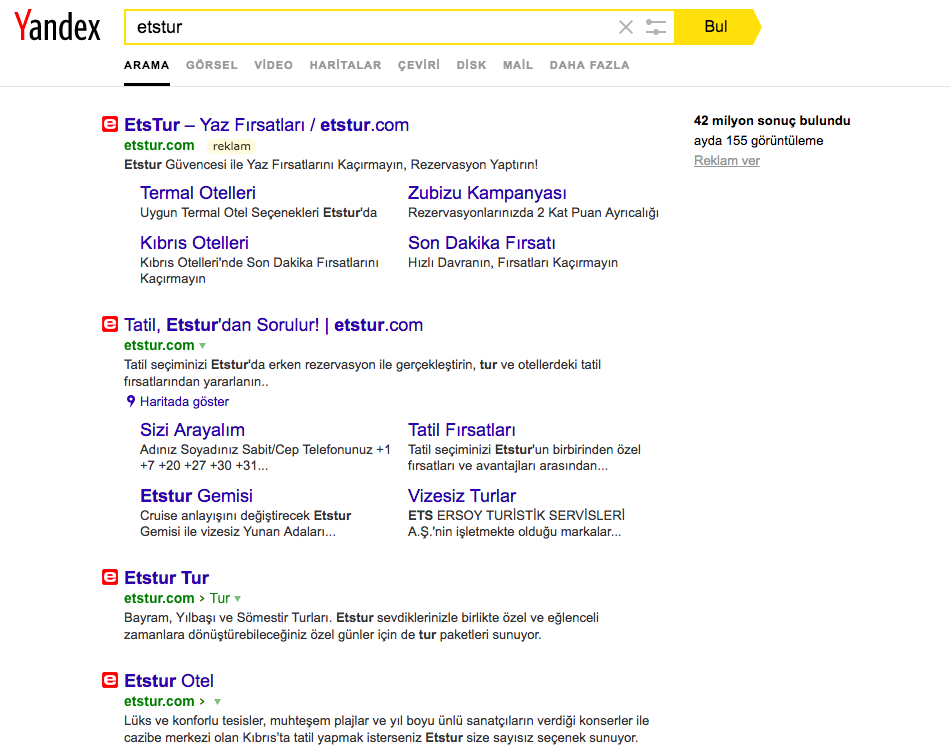Expand the arrow next to second etstur.com URL
Screen dimensions: 950x756
[202, 346]
